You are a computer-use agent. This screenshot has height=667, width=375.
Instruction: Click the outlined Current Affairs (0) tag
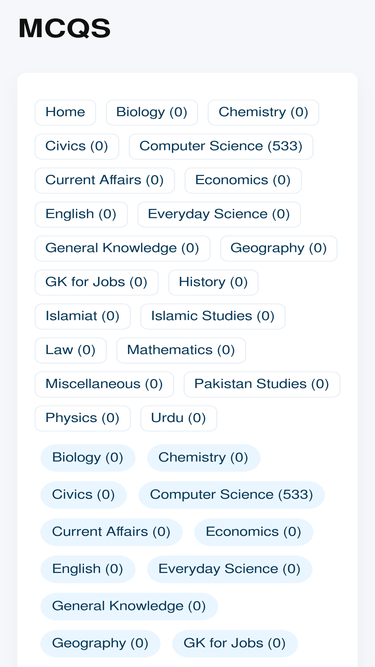(x=105, y=180)
